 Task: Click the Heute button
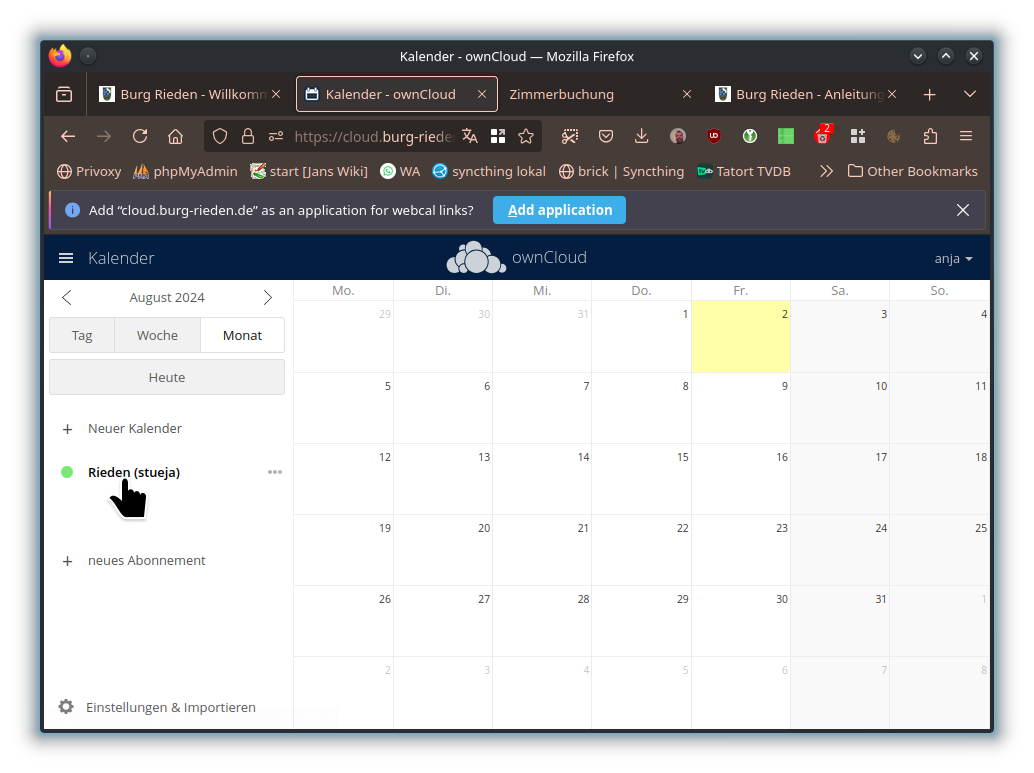[x=167, y=377]
